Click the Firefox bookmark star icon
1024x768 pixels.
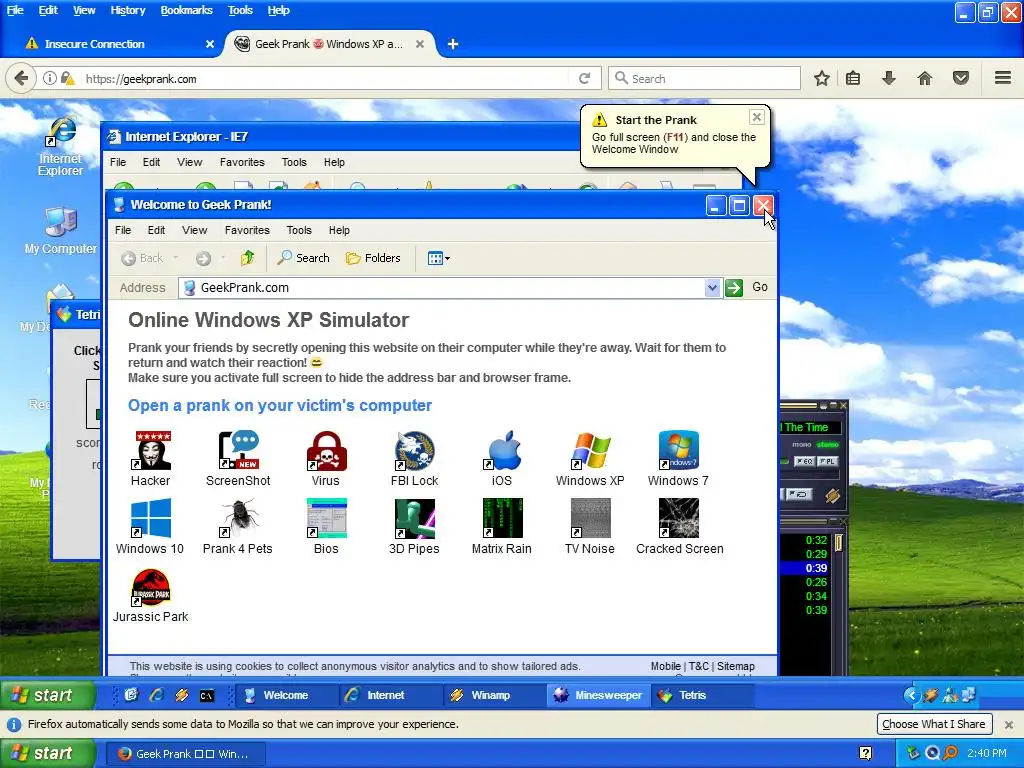[x=822, y=78]
